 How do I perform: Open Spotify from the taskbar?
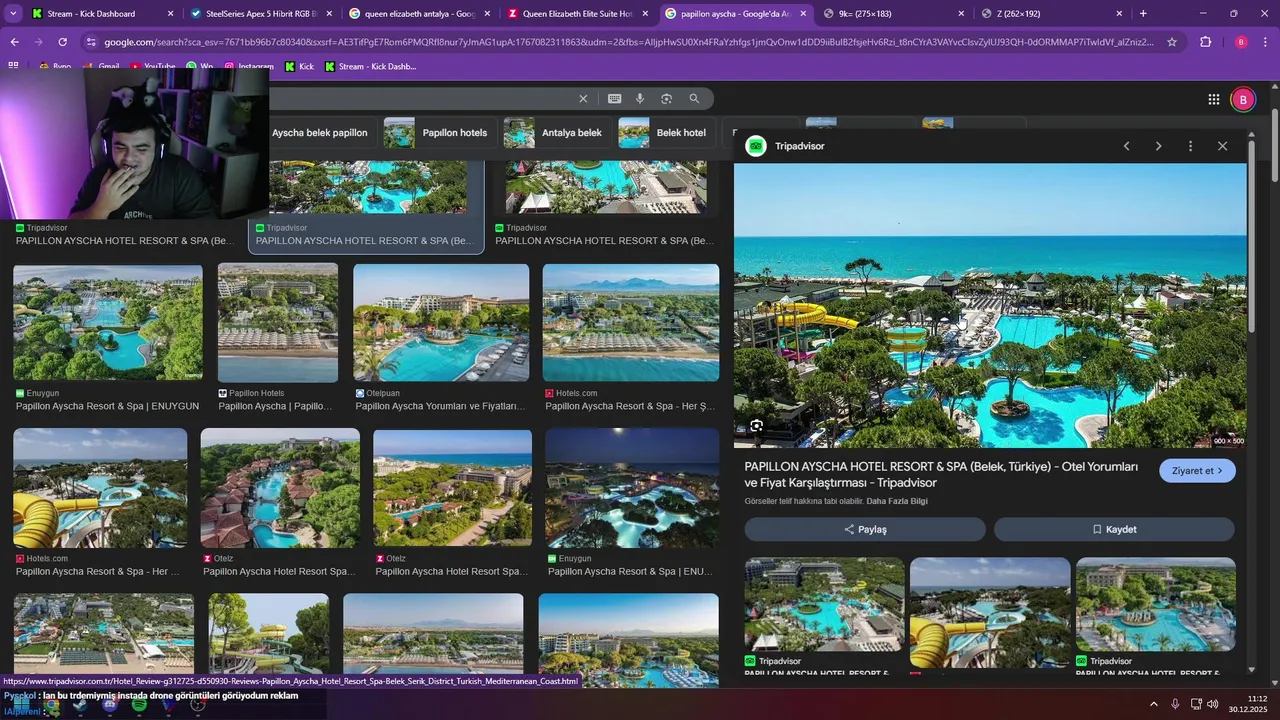click(139, 705)
